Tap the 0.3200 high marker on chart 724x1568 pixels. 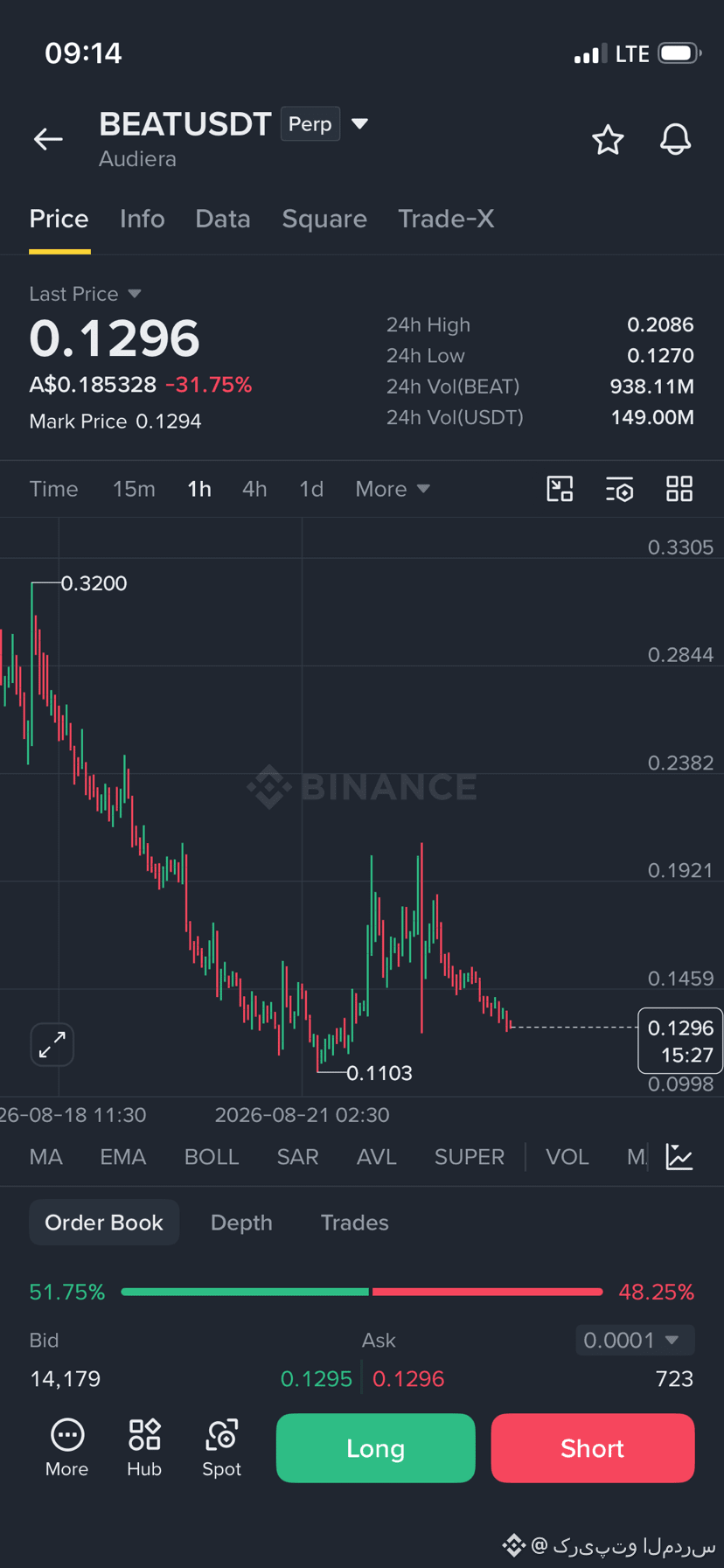click(94, 583)
